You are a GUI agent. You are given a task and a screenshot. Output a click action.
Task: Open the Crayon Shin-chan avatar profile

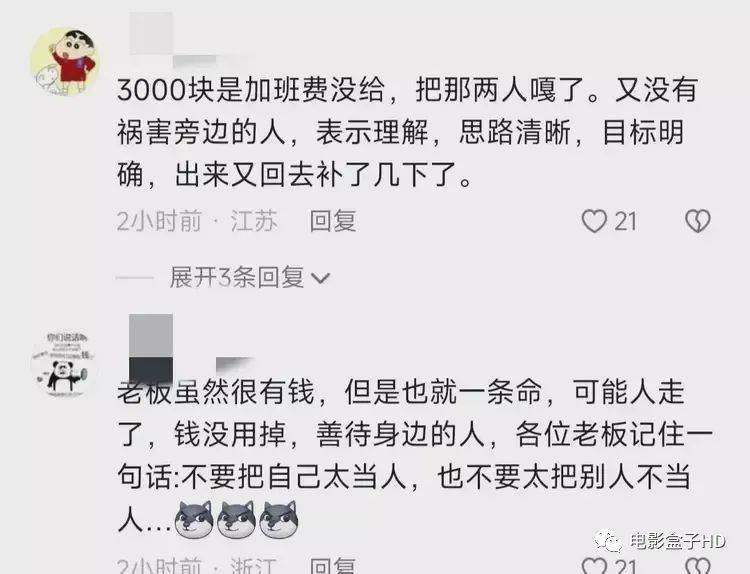[65, 61]
